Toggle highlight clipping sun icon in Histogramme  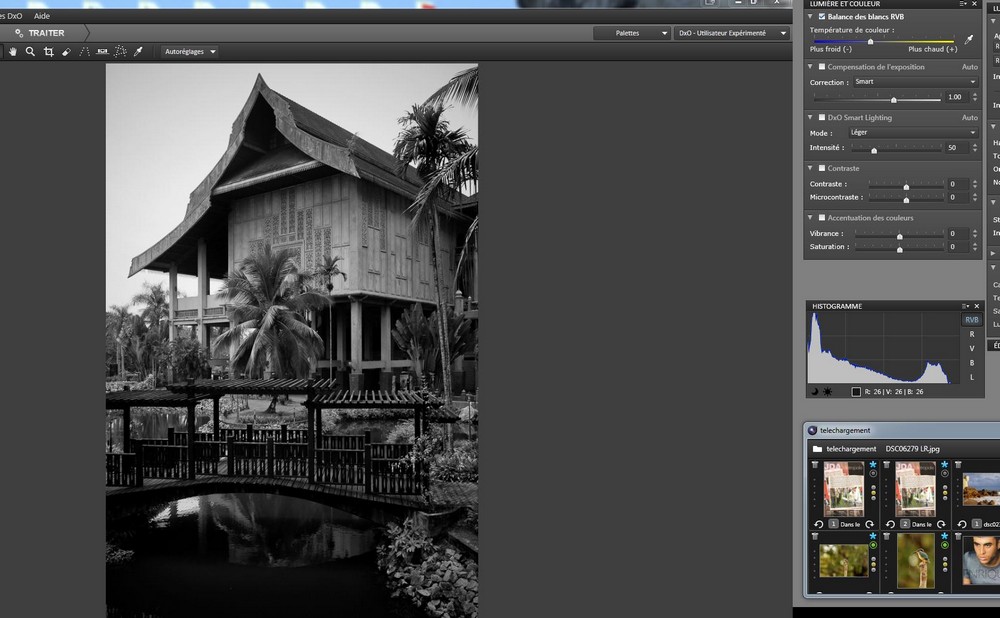tap(827, 392)
